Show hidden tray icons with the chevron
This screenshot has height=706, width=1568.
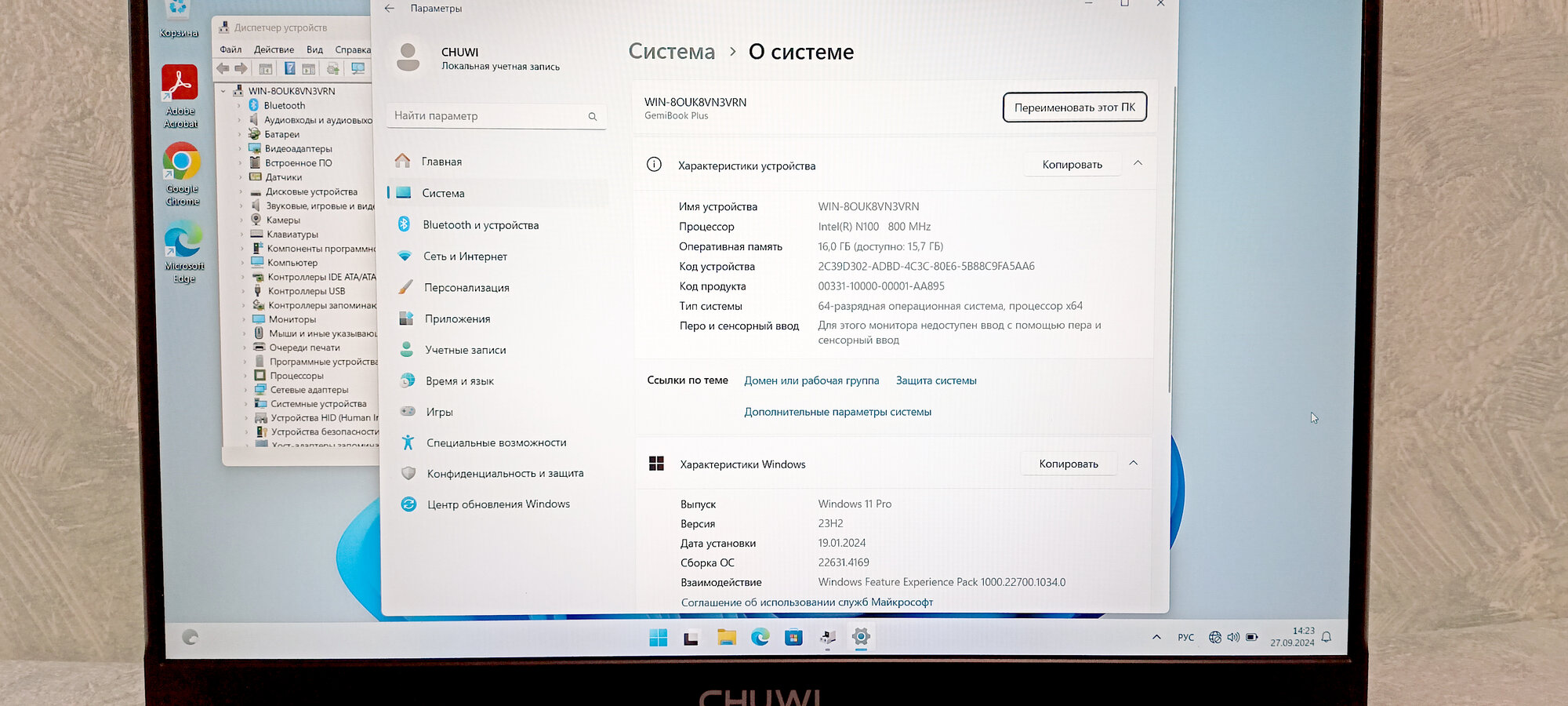pyautogui.click(x=1156, y=637)
